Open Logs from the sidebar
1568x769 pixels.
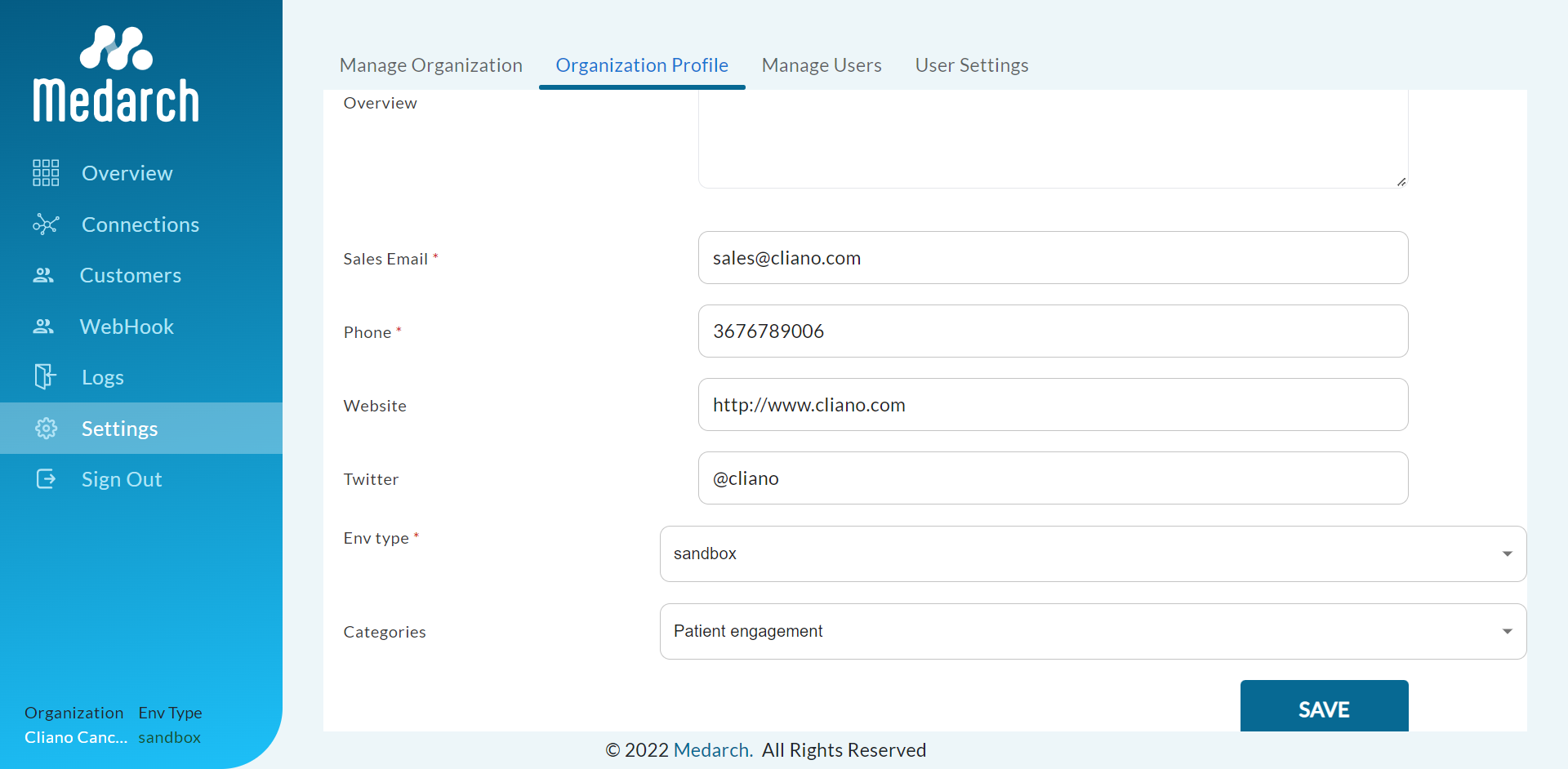pyautogui.click(x=103, y=377)
